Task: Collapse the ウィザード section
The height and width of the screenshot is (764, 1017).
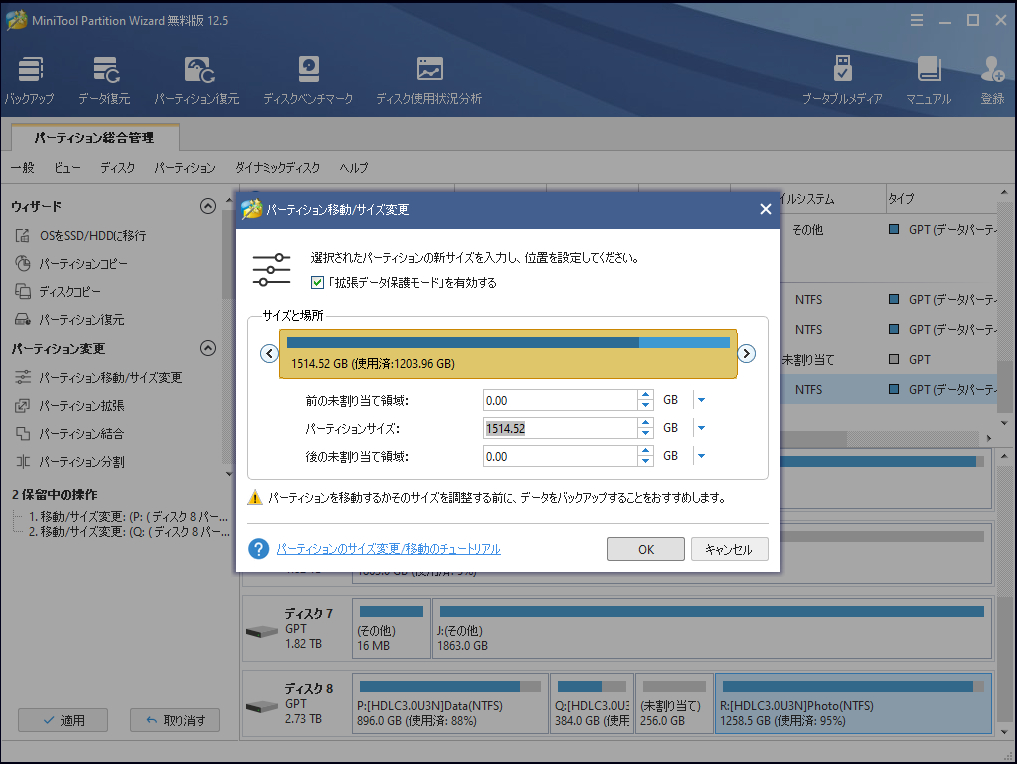Action: click(x=208, y=206)
